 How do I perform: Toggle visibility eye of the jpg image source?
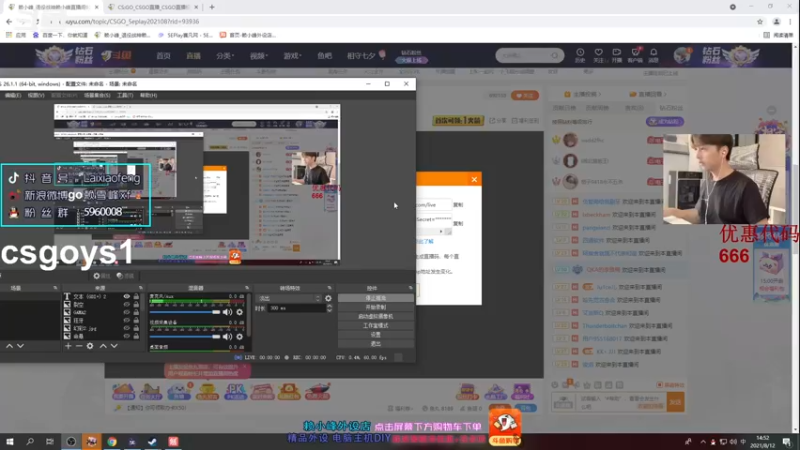coord(127,328)
